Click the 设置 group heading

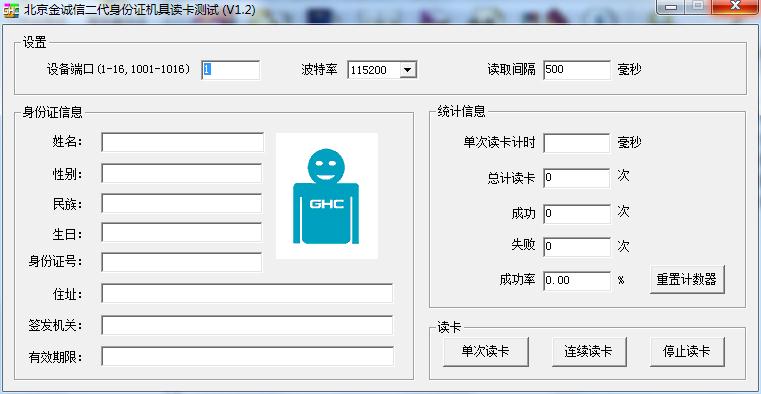[x=35, y=43]
